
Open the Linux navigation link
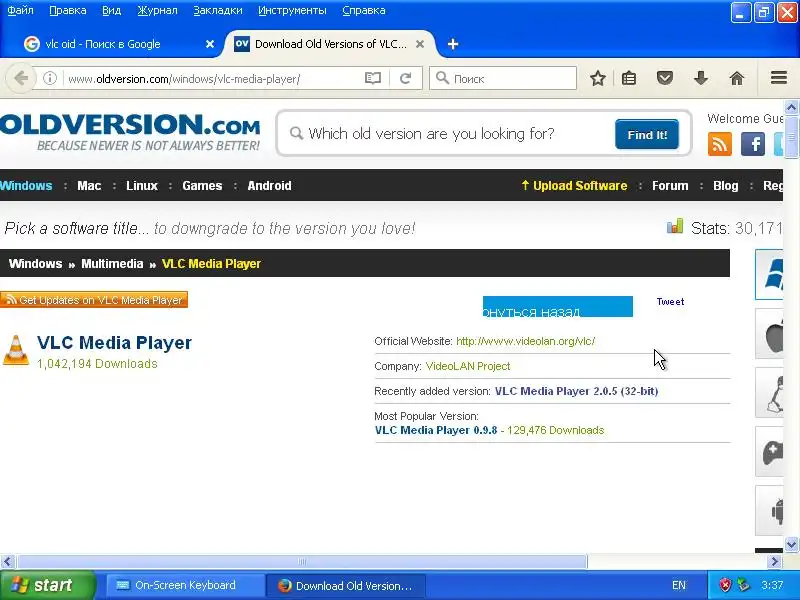tap(142, 186)
